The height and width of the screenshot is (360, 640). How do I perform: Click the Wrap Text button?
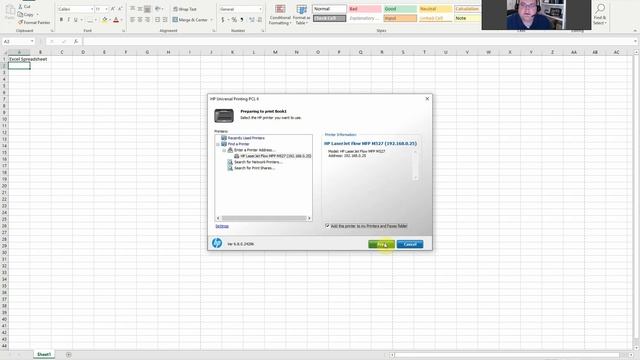(185, 9)
